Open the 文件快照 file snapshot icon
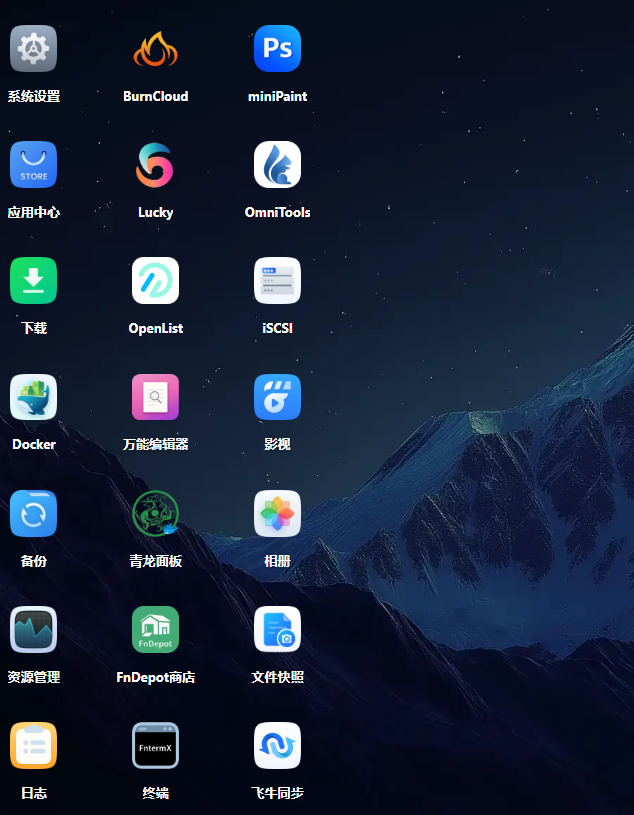Viewport: 634px width, 815px height. 278,629
